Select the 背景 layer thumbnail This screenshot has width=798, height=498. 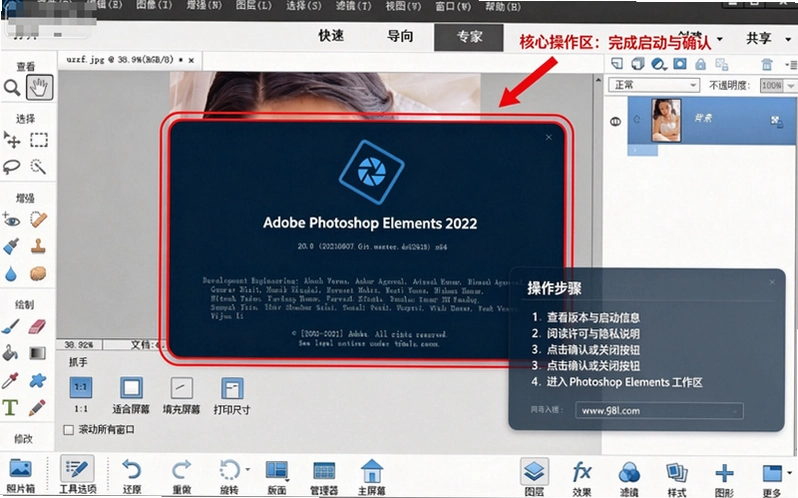click(666, 121)
